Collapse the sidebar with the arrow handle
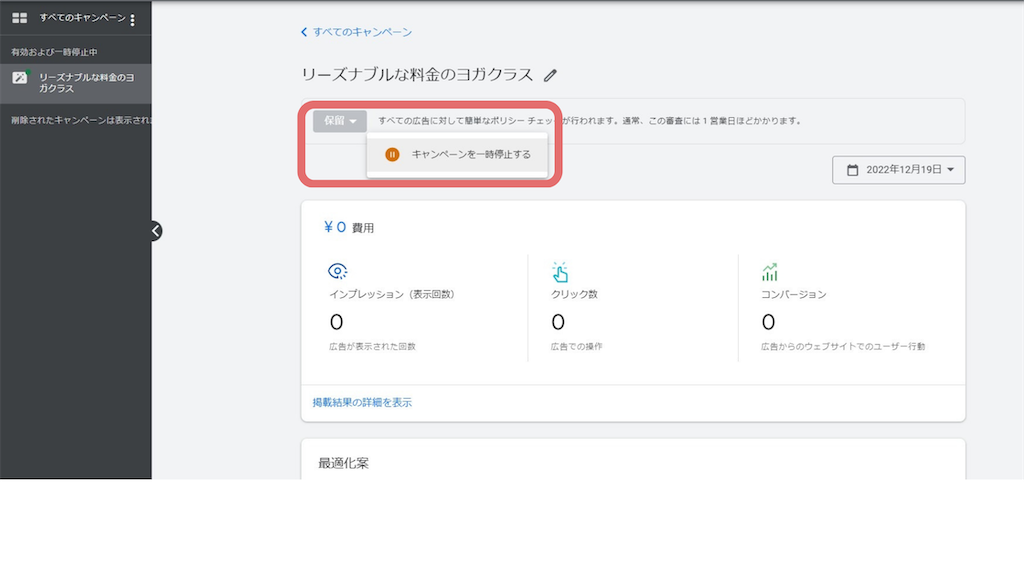The width and height of the screenshot is (1024, 576). click(x=155, y=231)
